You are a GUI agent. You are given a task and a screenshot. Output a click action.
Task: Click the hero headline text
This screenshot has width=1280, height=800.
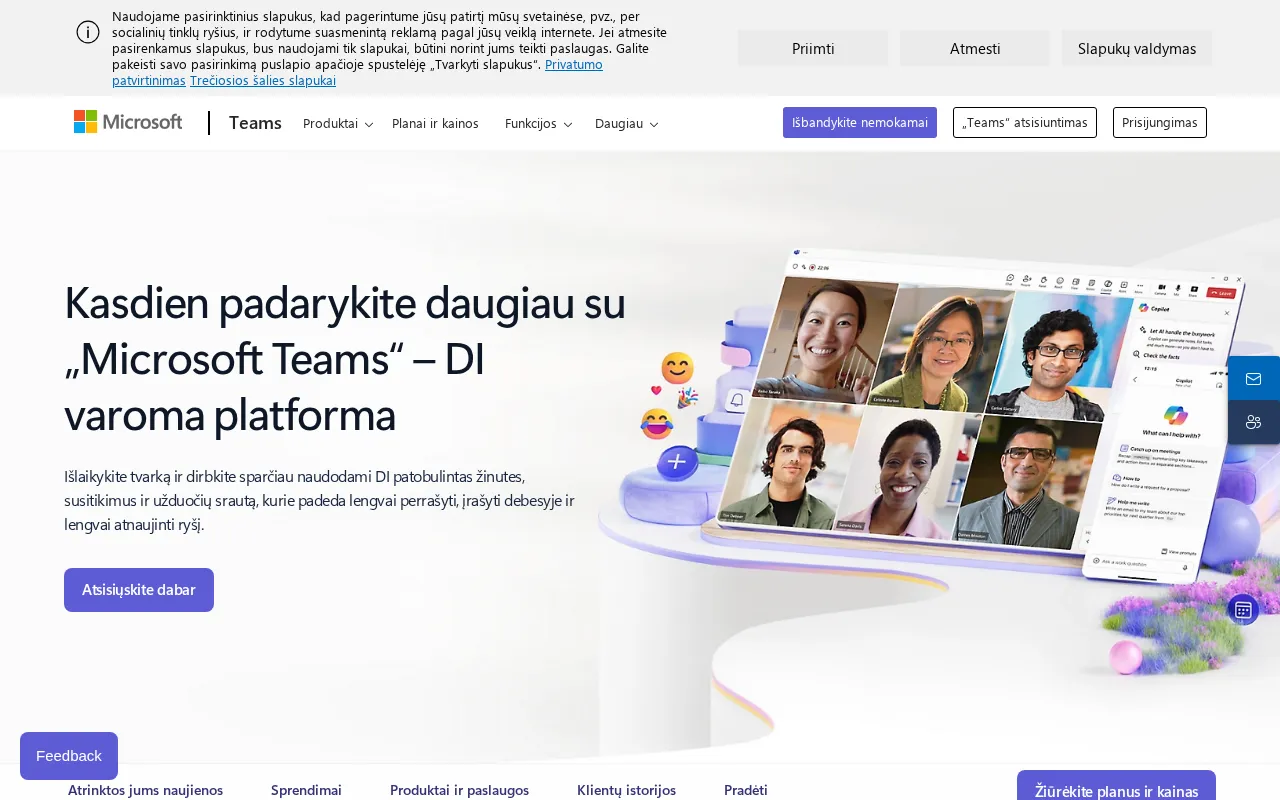(345, 358)
